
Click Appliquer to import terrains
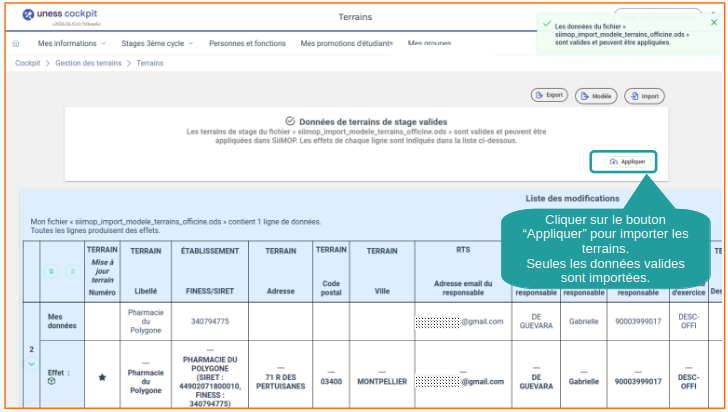[628, 162]
